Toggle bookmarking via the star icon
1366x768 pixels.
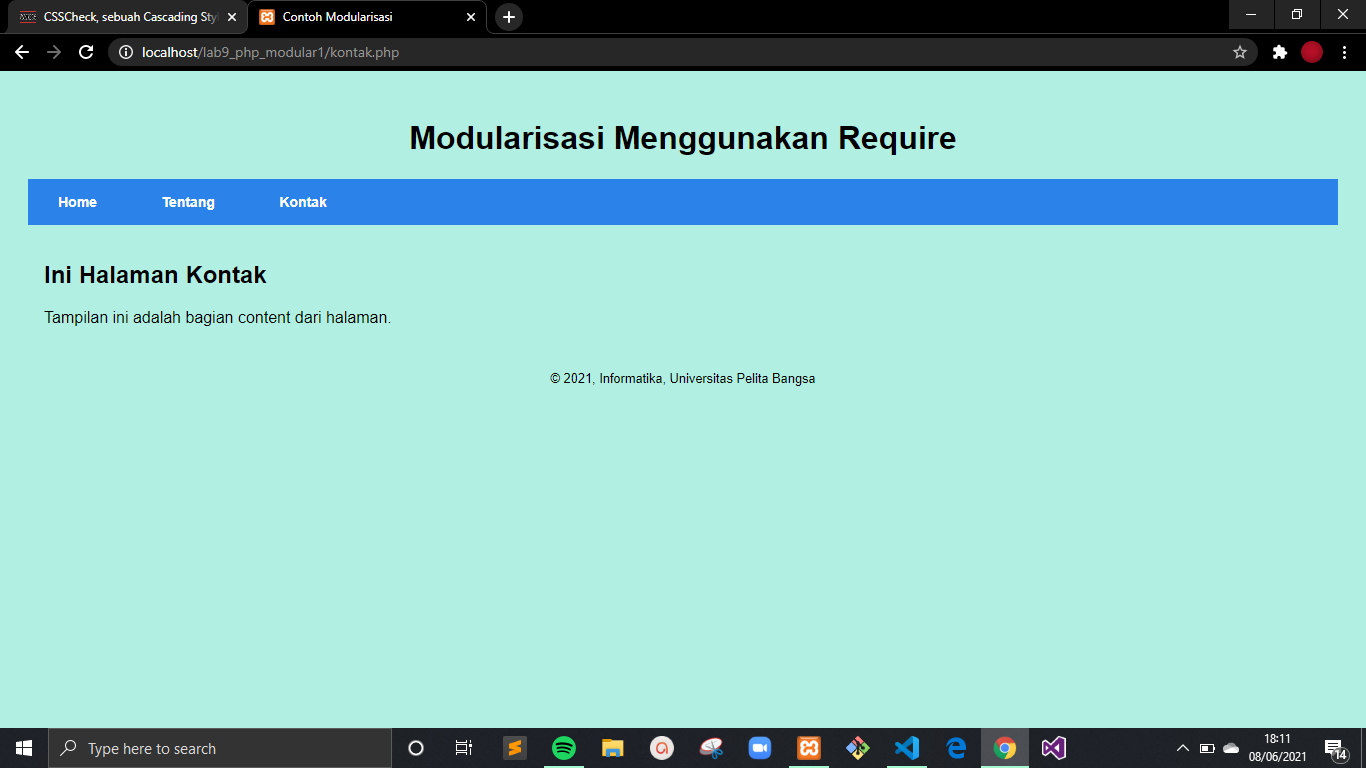point(1240,52)
